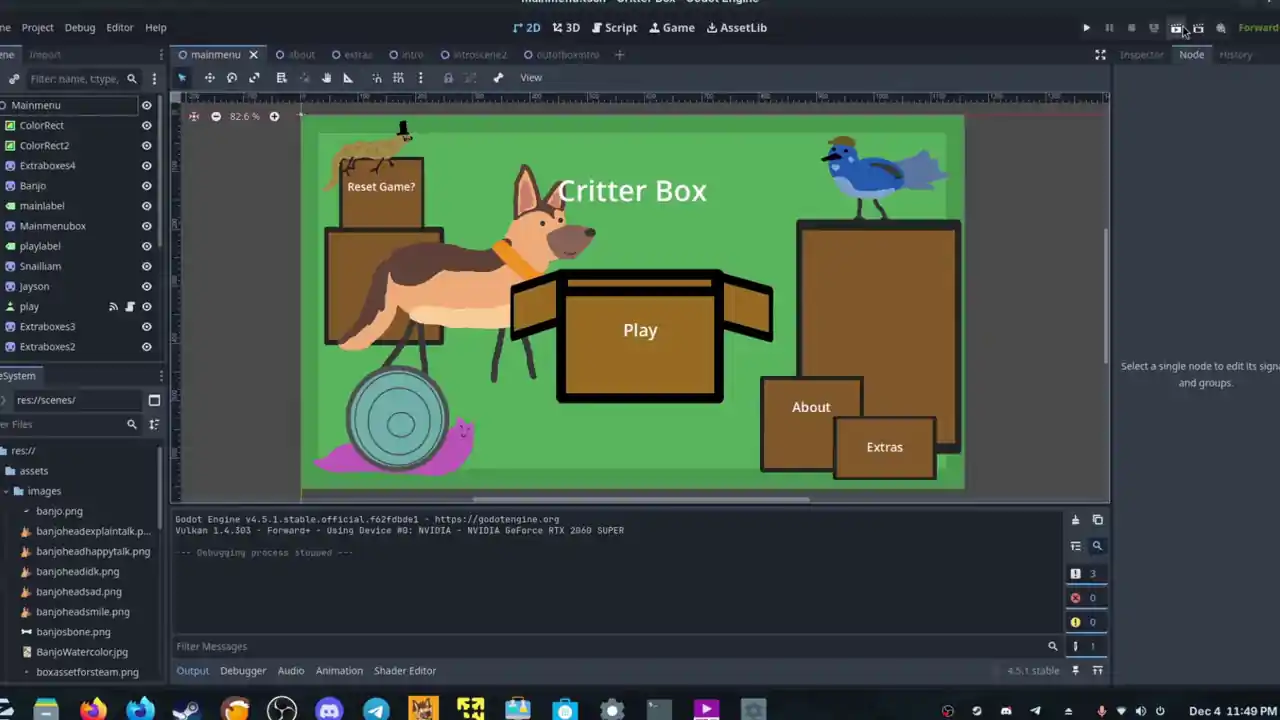Screen dimensions: 1280x720
Task: Pause the running project
Action: [1109, 28]
